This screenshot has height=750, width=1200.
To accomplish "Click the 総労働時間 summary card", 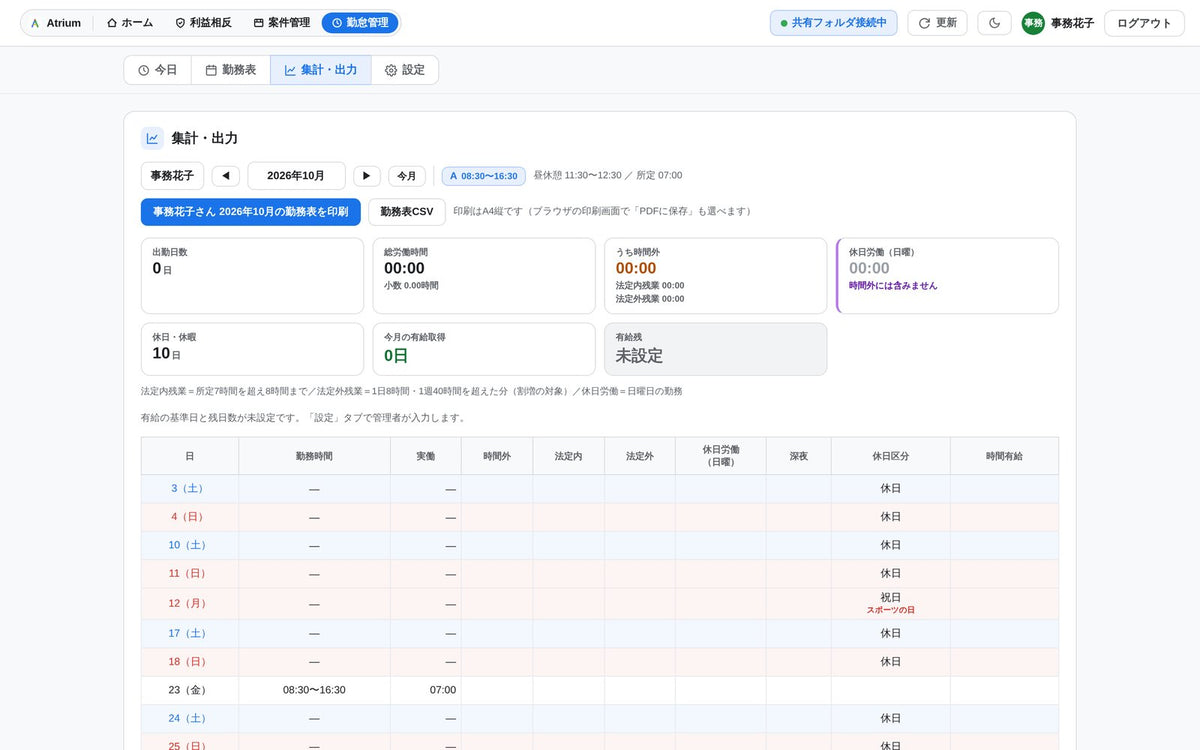I will pos(484,276).
